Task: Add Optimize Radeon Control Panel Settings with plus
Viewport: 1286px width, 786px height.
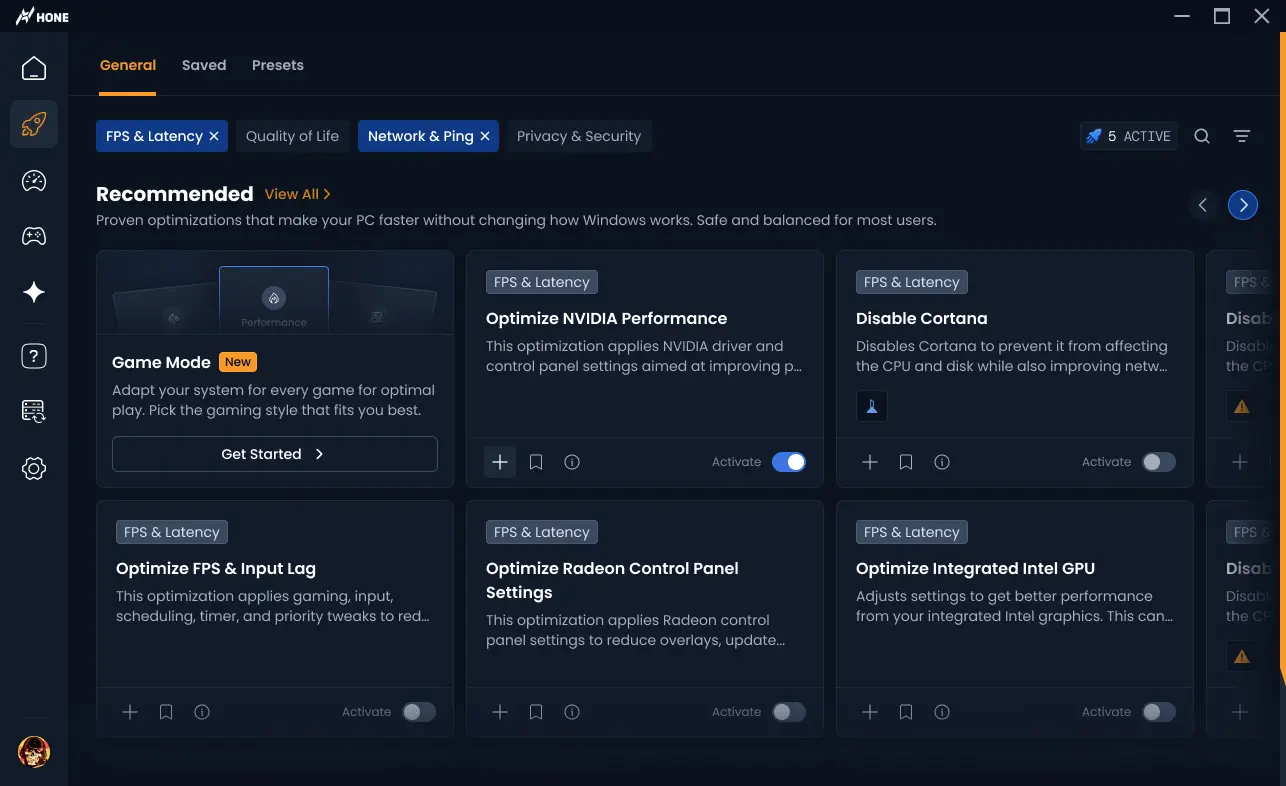Action: point(500,712)
